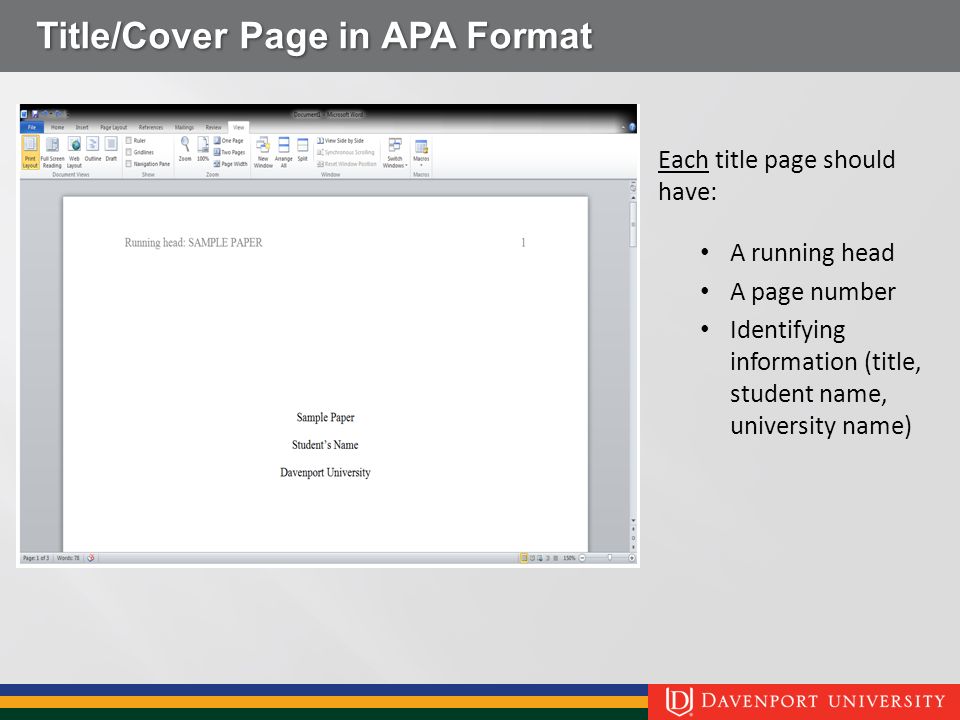The height and width of the screenshot is (720, 960).
Task: Click the underlined word 'Each'
Action: pyautogui.click(x=683, y=160)
